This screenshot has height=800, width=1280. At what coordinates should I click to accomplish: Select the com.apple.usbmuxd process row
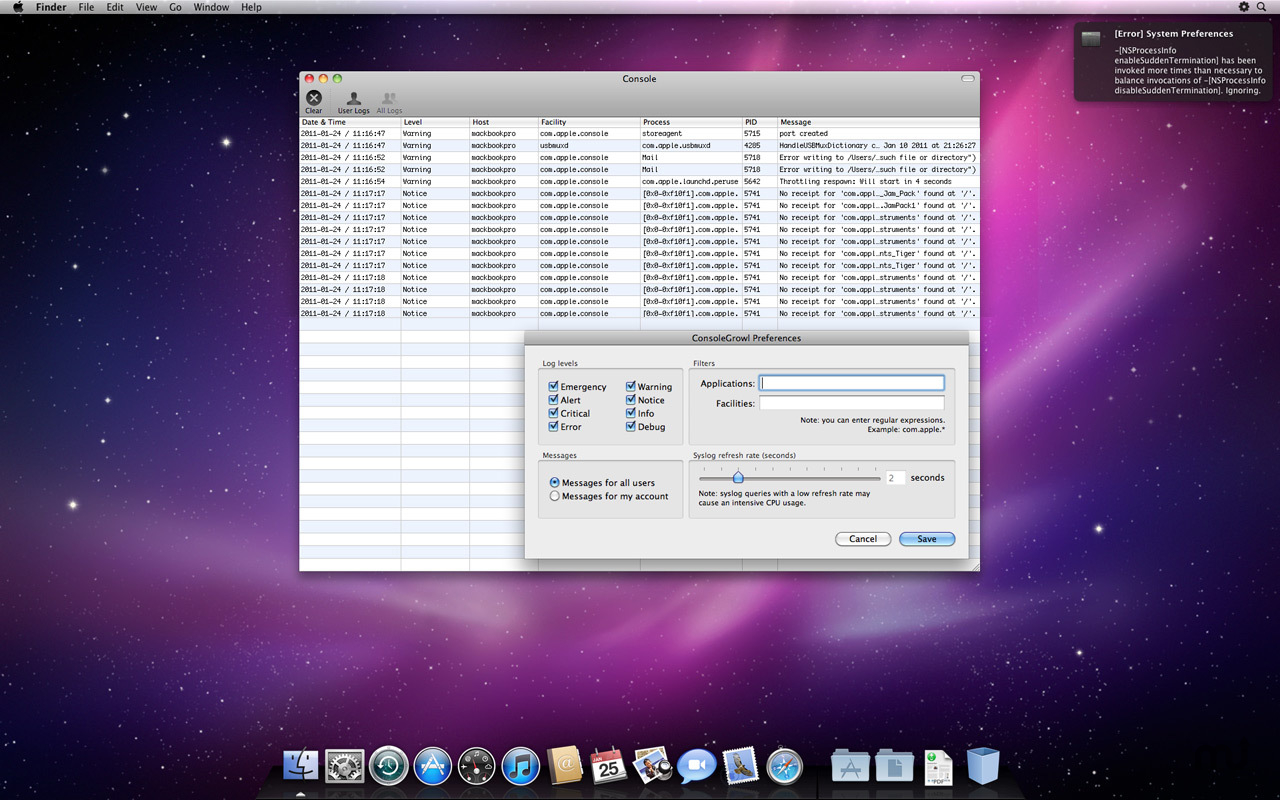639,145
